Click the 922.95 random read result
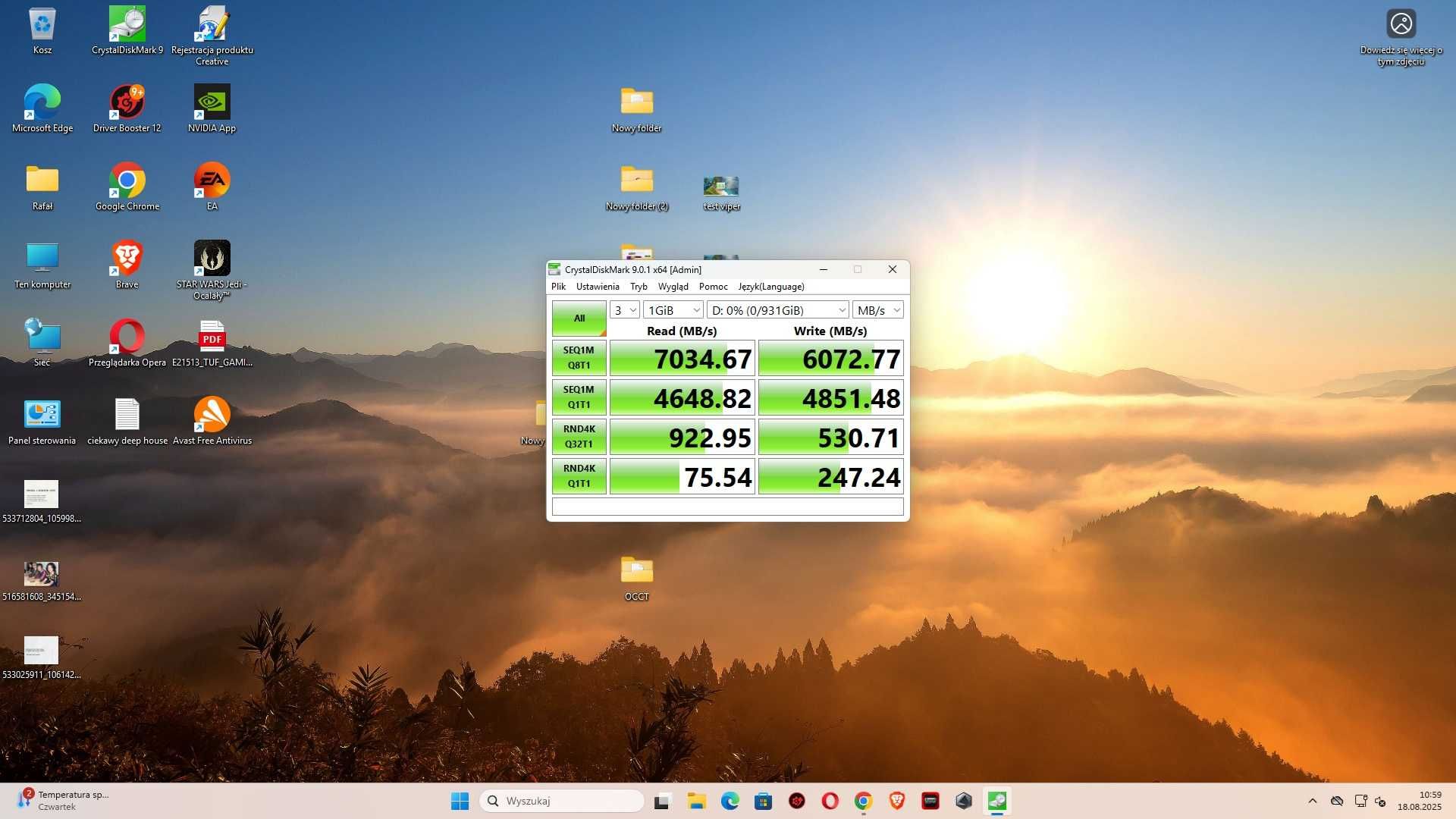1456x819 pixels. coord(682,437)
